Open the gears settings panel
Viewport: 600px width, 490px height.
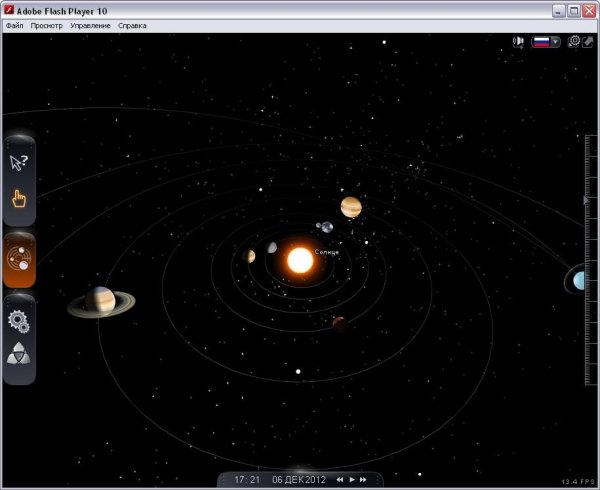[19, 321]
